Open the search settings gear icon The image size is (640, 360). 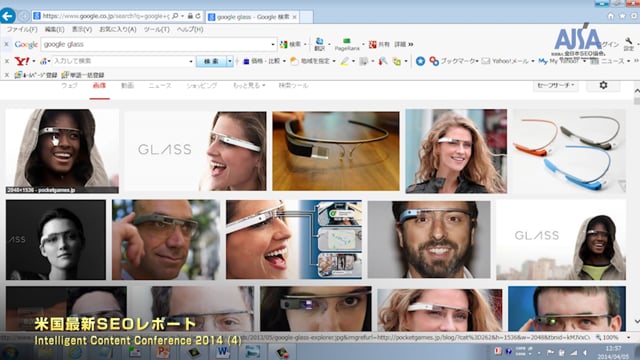603,85
